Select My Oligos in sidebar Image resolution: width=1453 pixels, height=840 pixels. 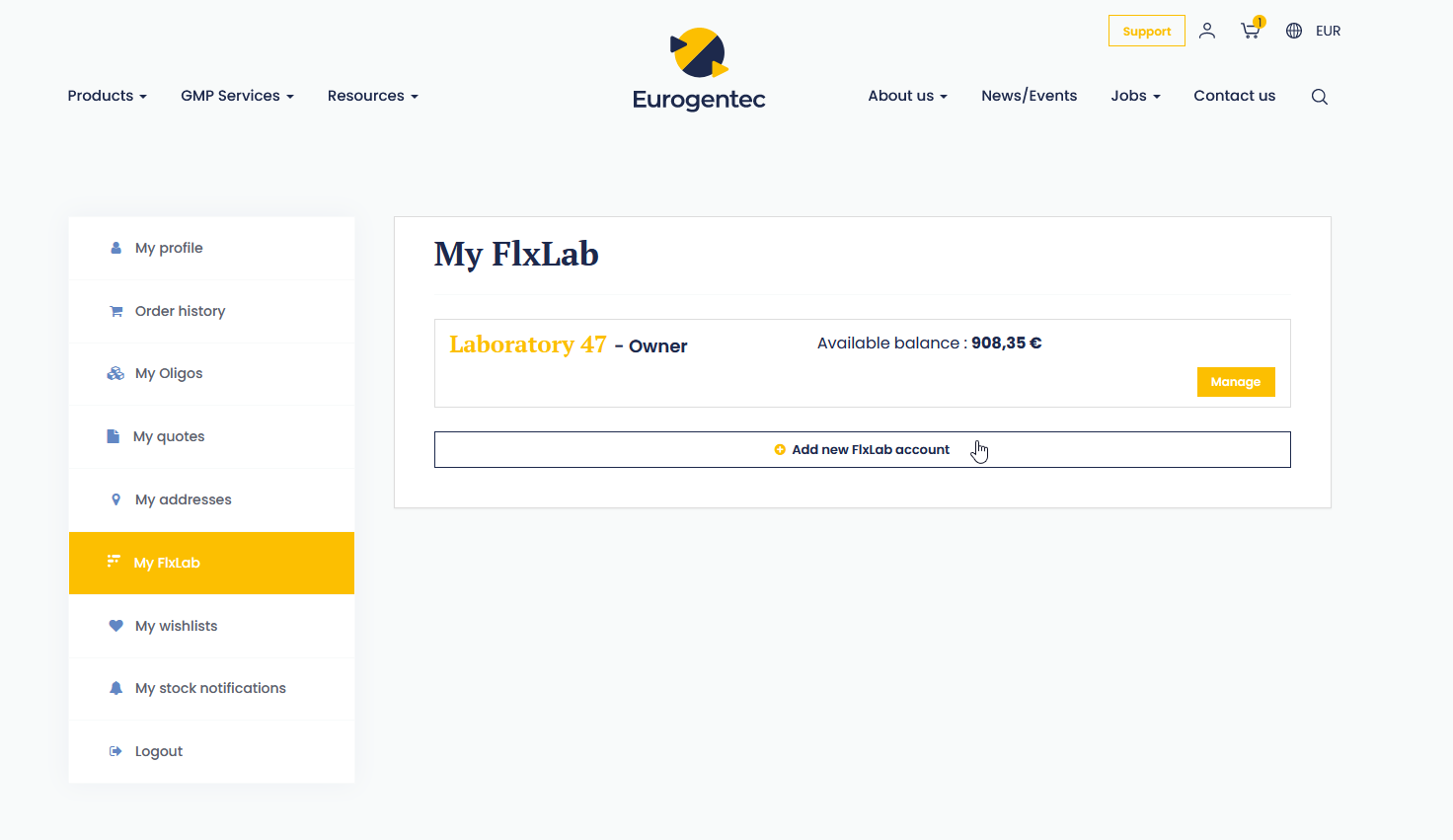(211, 373)
